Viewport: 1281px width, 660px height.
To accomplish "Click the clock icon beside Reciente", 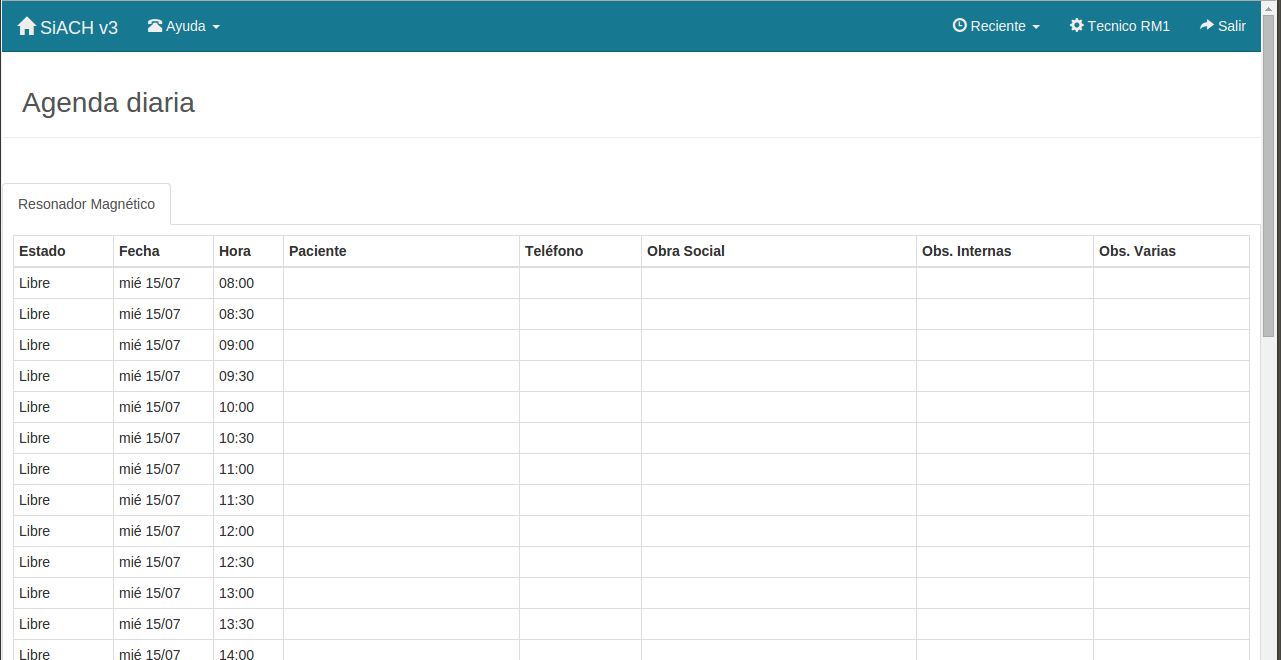I will pyautogui.click(x=960, y=25).
